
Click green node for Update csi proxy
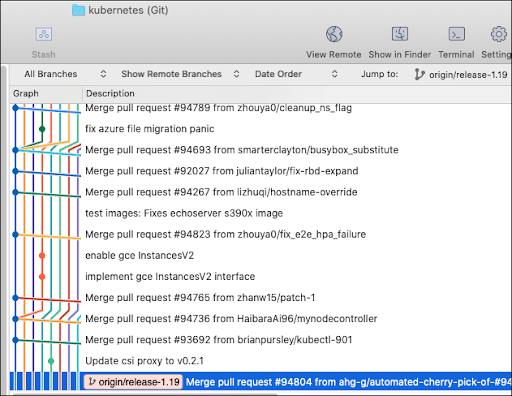51,361
